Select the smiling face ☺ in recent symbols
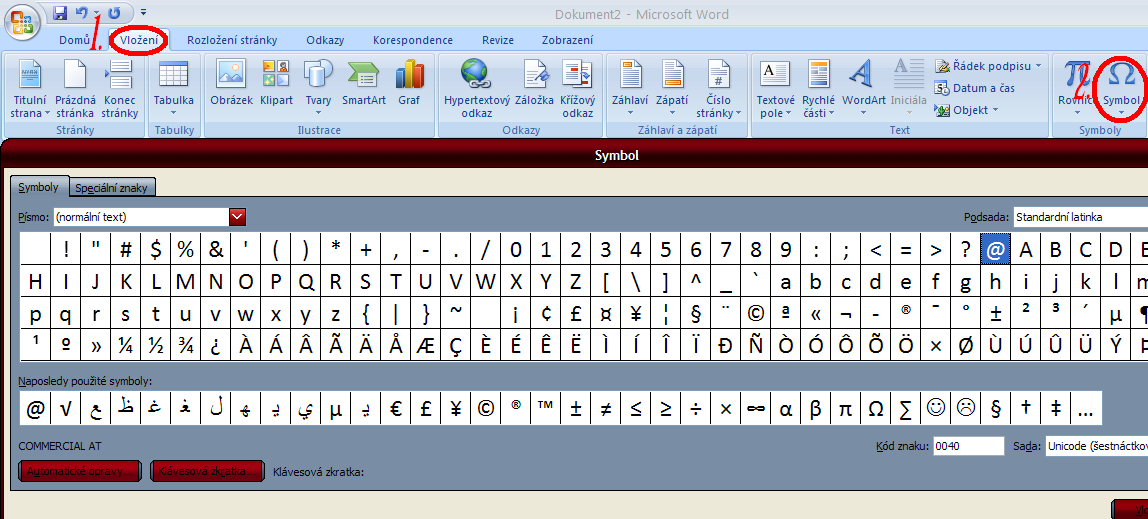This screenshot has height=519, width=1148. (936, 409)
